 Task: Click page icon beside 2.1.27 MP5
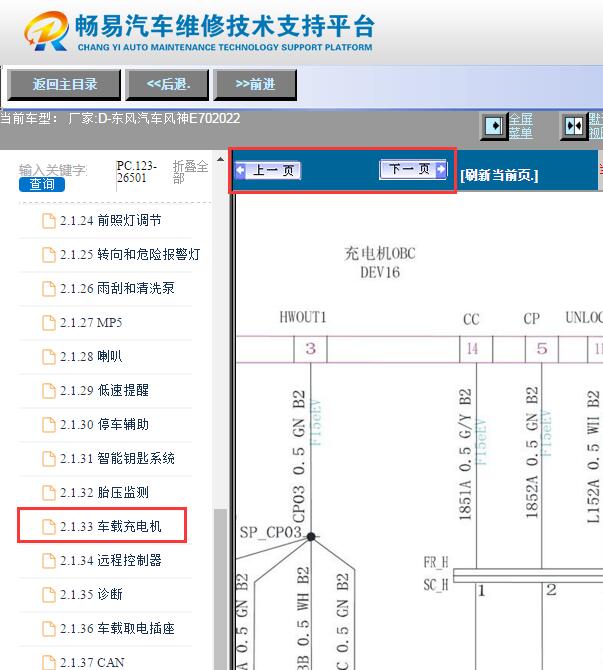(x=49, y=323)
